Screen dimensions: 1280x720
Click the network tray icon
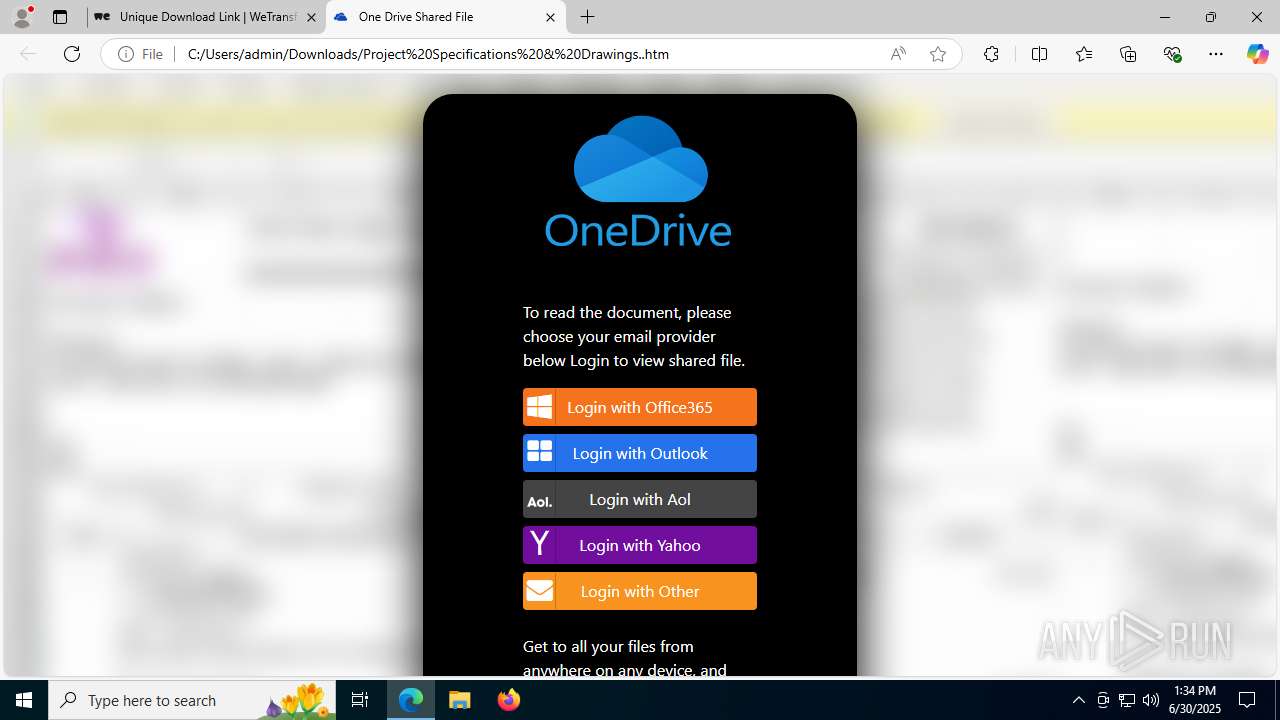[1127, 700]
